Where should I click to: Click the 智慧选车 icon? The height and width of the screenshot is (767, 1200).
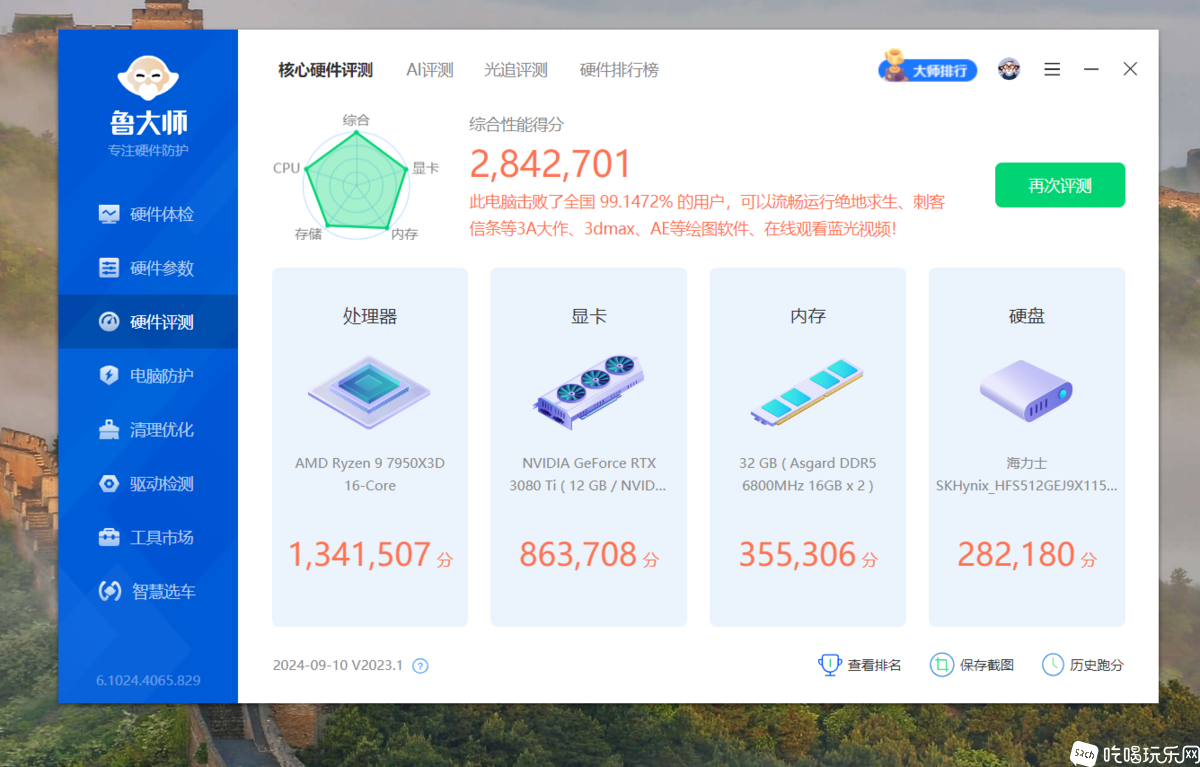(109, 592)
